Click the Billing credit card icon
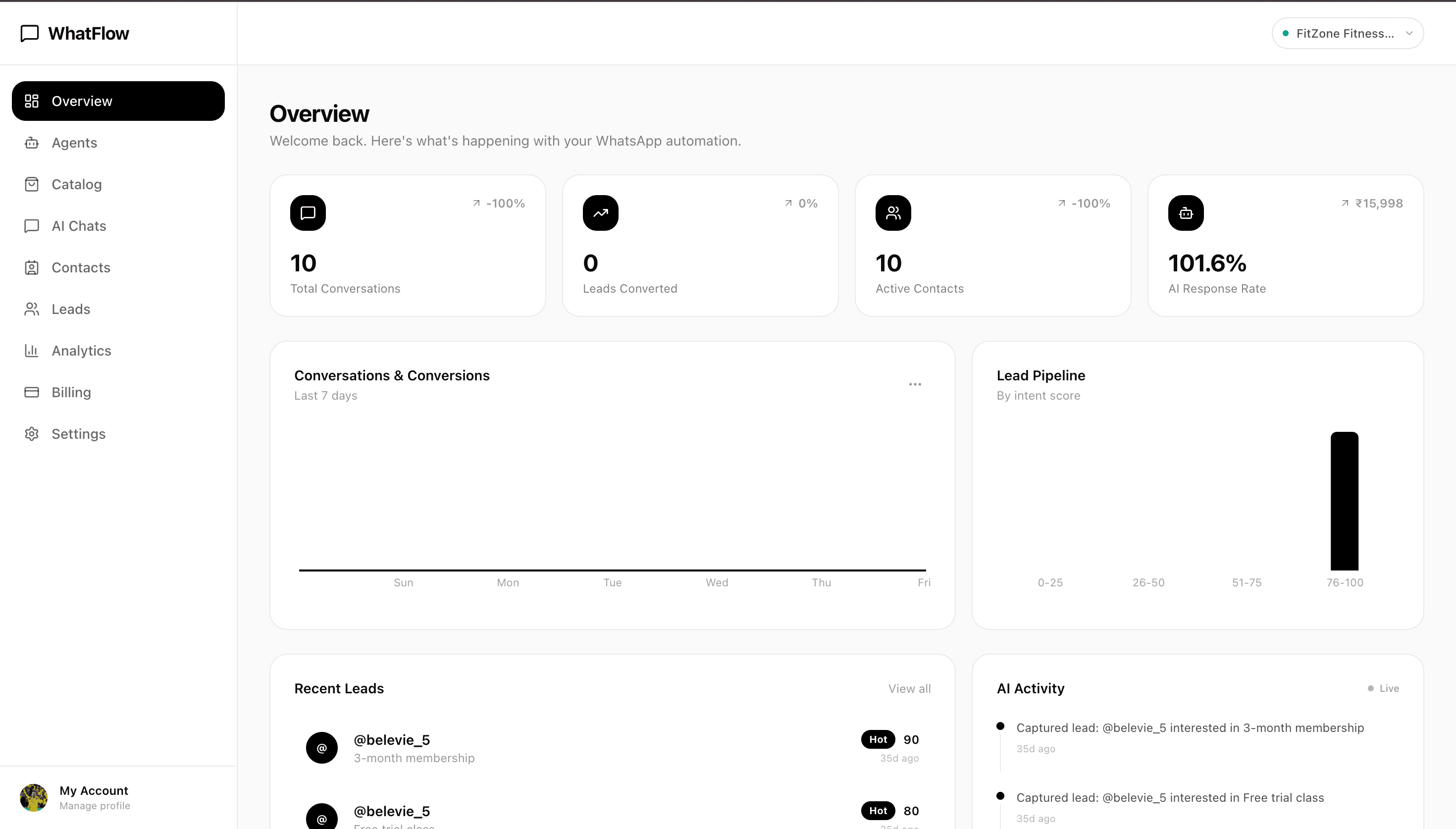The image size is (1456, 829). point(32,392)
